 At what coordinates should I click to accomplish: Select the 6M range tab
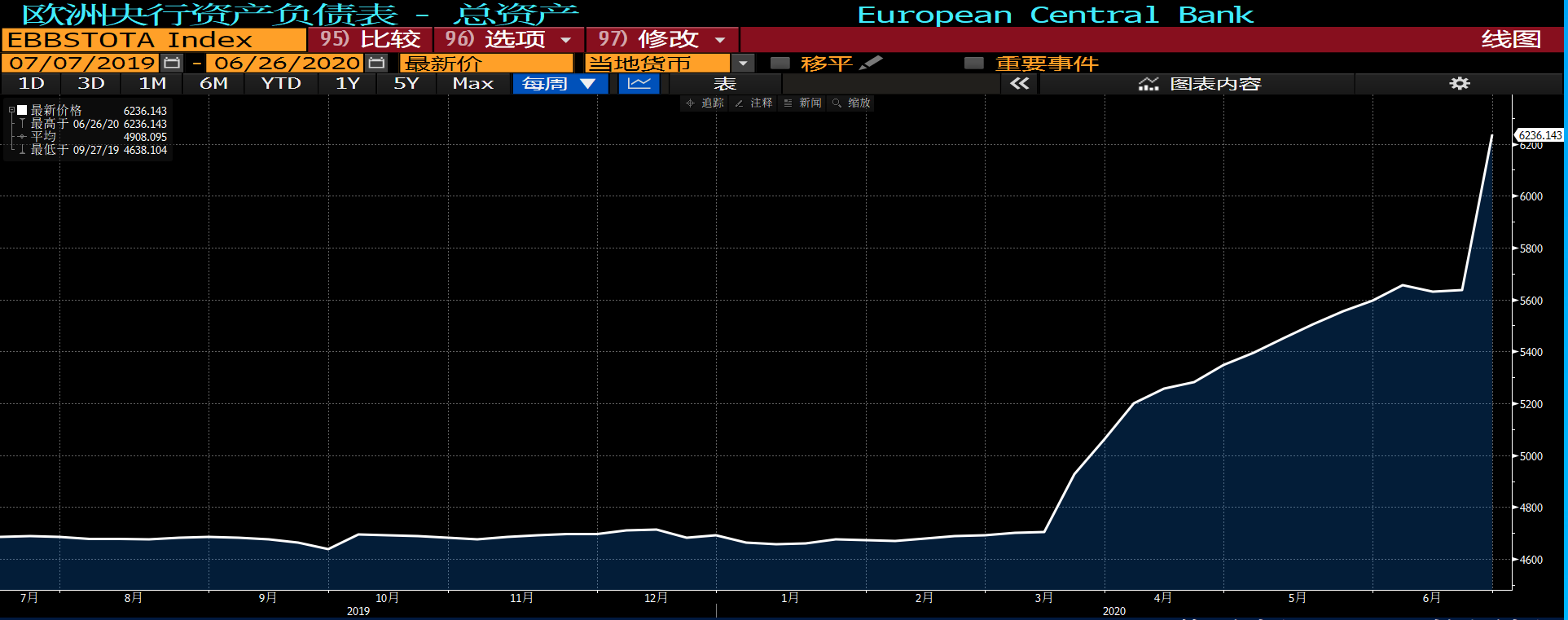coord(213,83)
